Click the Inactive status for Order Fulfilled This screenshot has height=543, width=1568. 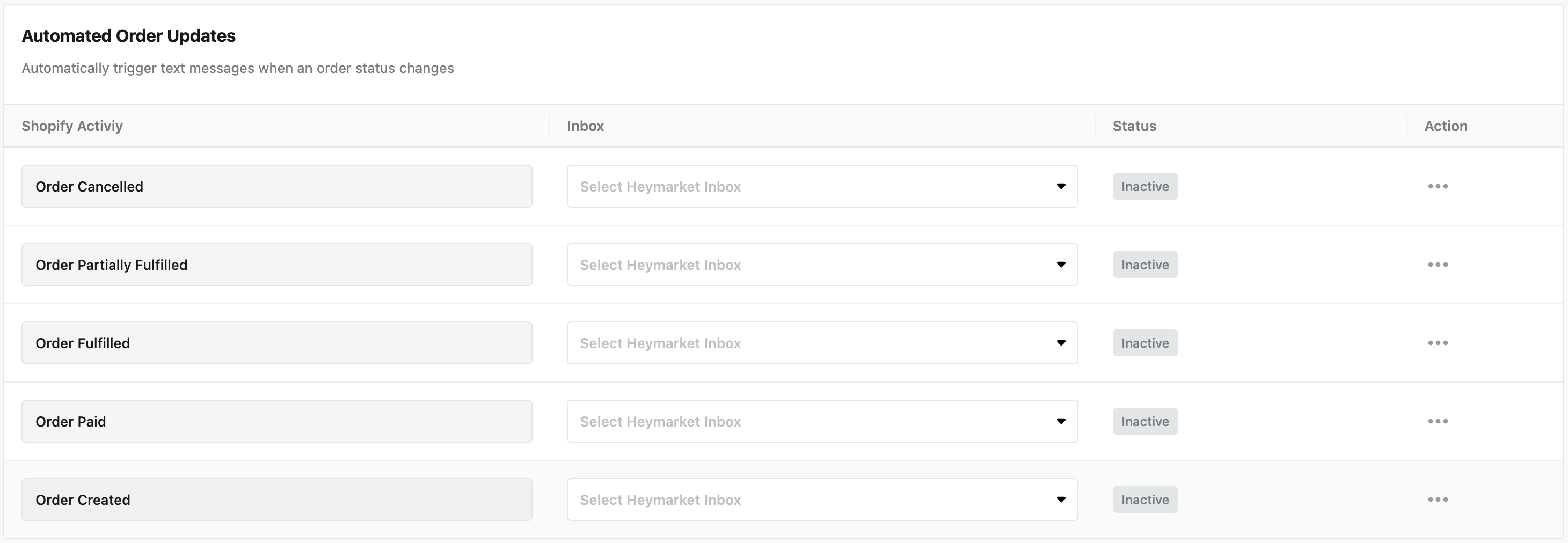[x=1144, y=343]
